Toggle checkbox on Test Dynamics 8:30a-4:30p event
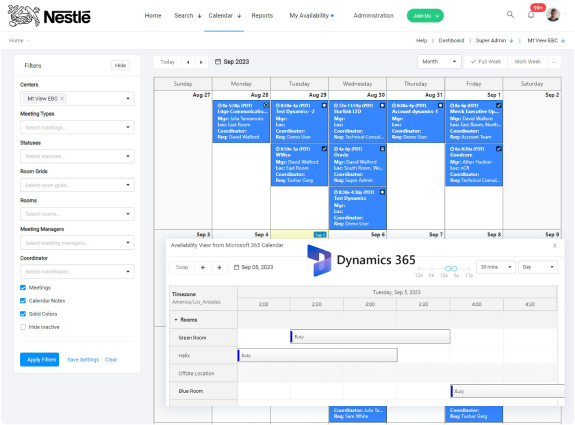This screenshot has width=575, height=425. [x=382, y=192]
